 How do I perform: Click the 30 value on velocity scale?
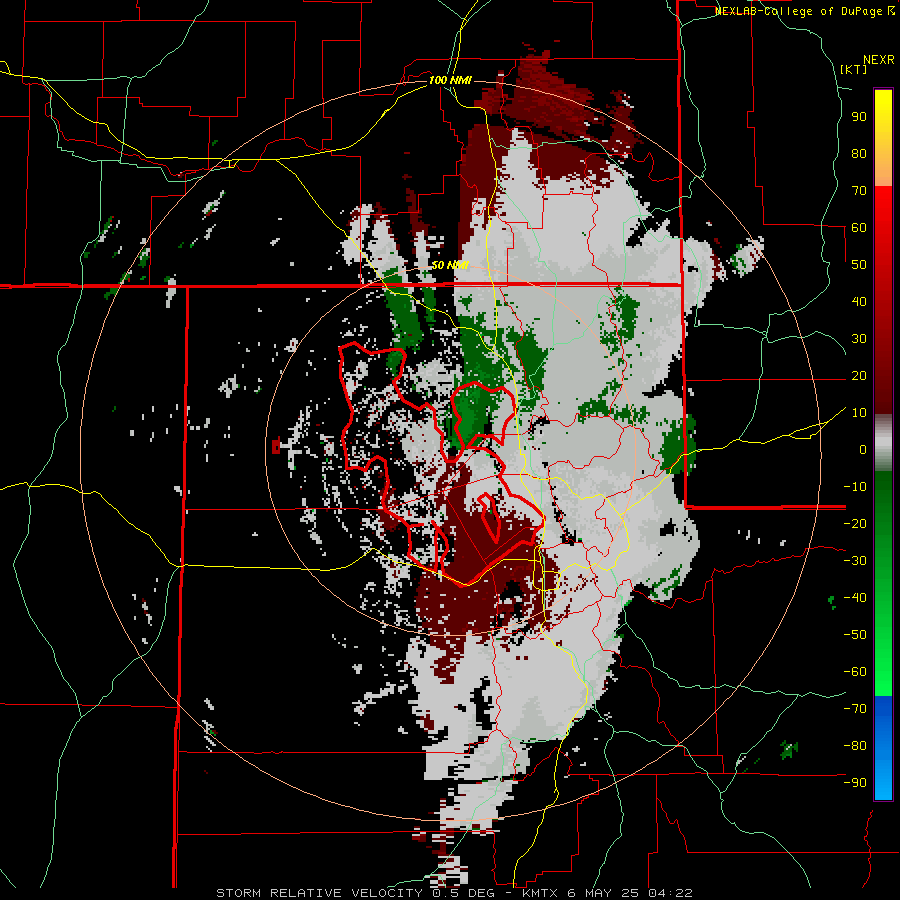(x=859, y=339)
